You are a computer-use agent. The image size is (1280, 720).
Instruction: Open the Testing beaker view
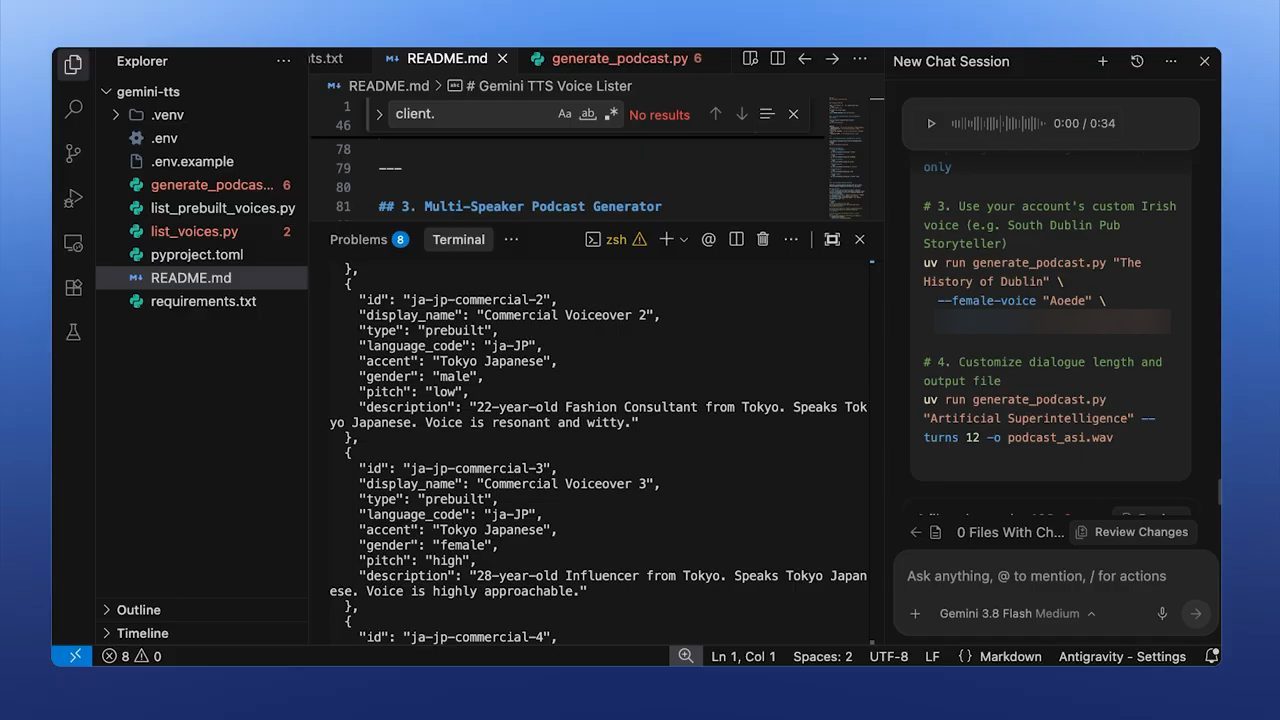73,333
